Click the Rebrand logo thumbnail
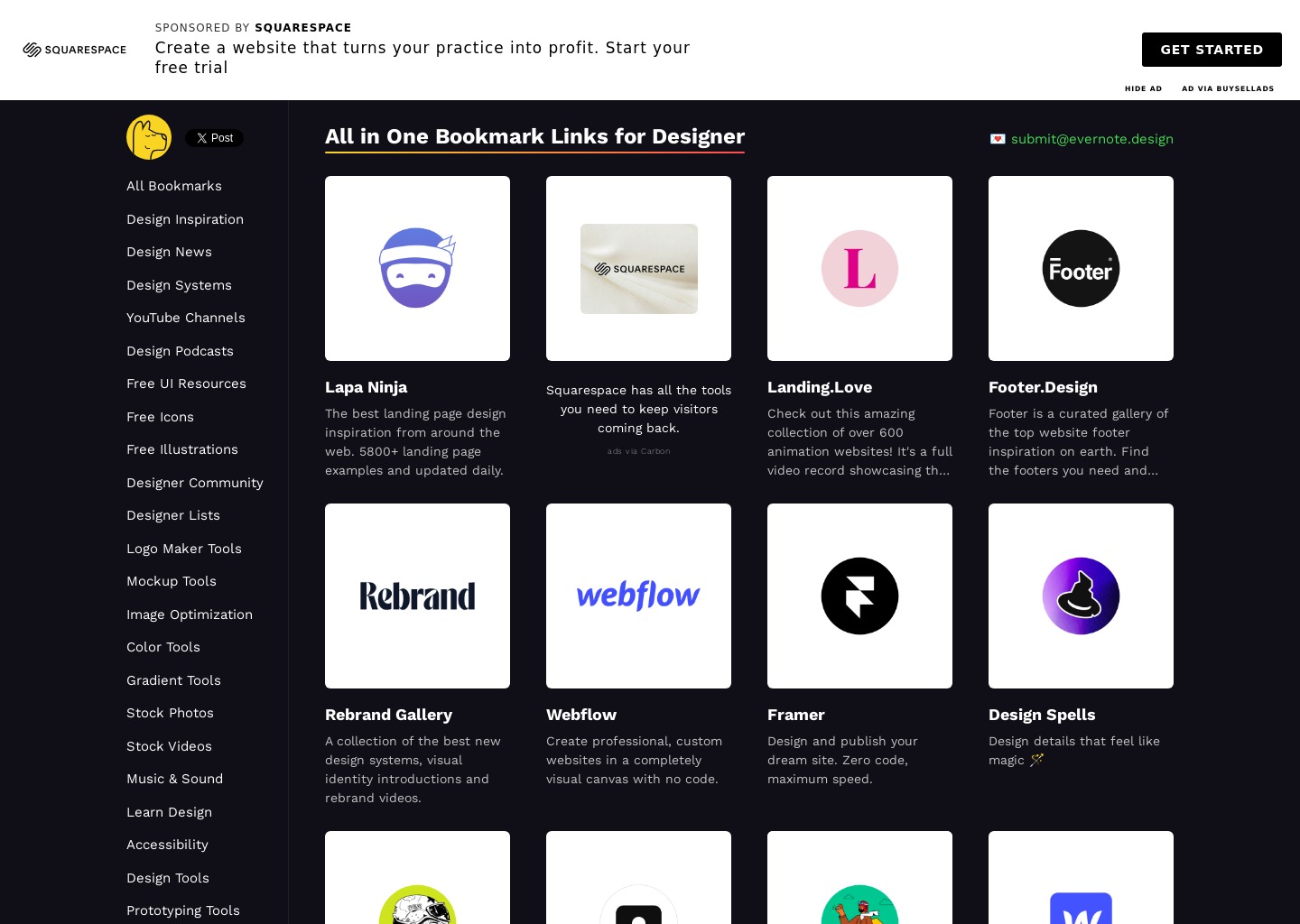This screenshot has width=1300, height=924. pyautogui.click(x=417, y=596)
